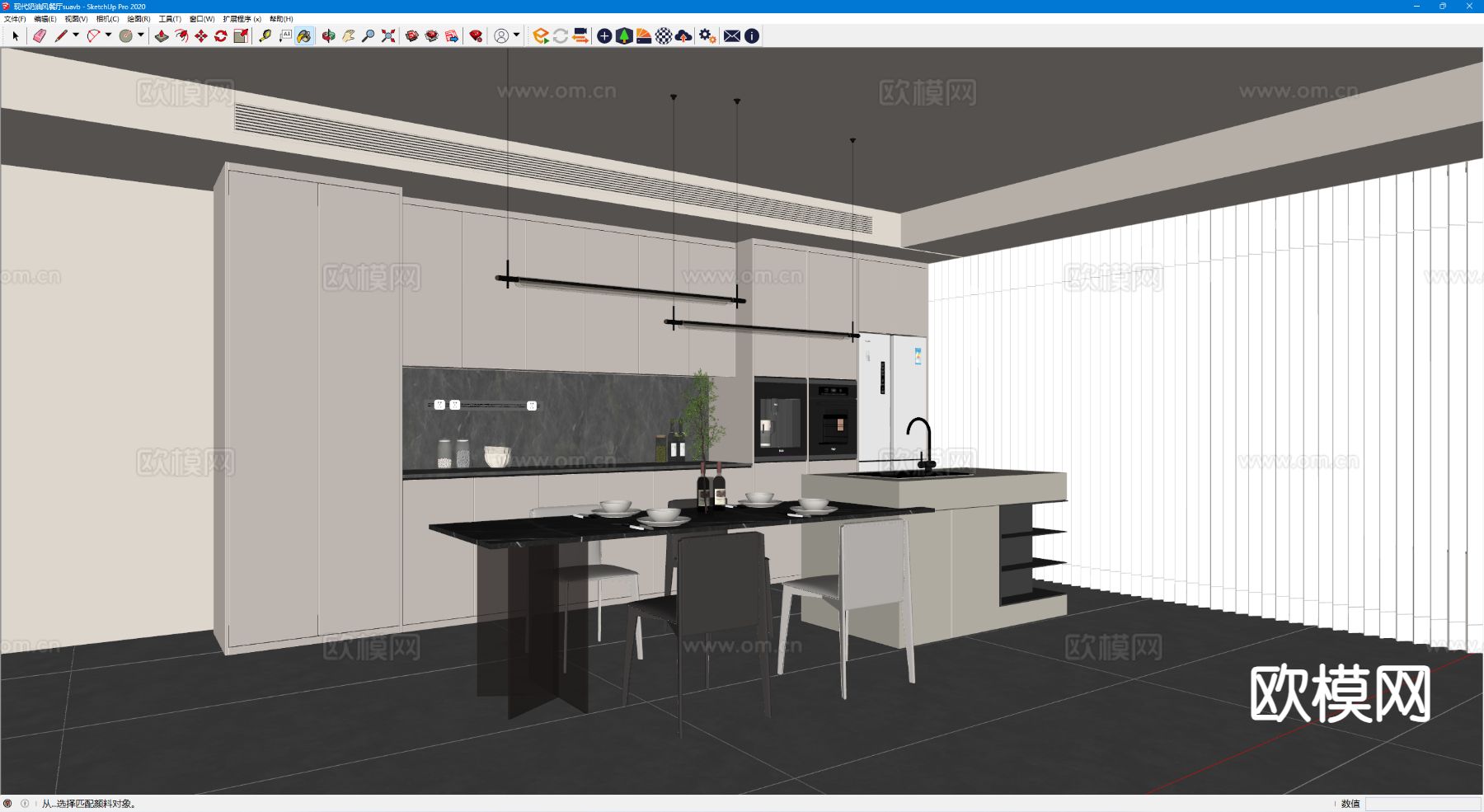Viewport: 1484px width, 812px height.
Task: Select the arrow Select tool
Action: point(16,36)
